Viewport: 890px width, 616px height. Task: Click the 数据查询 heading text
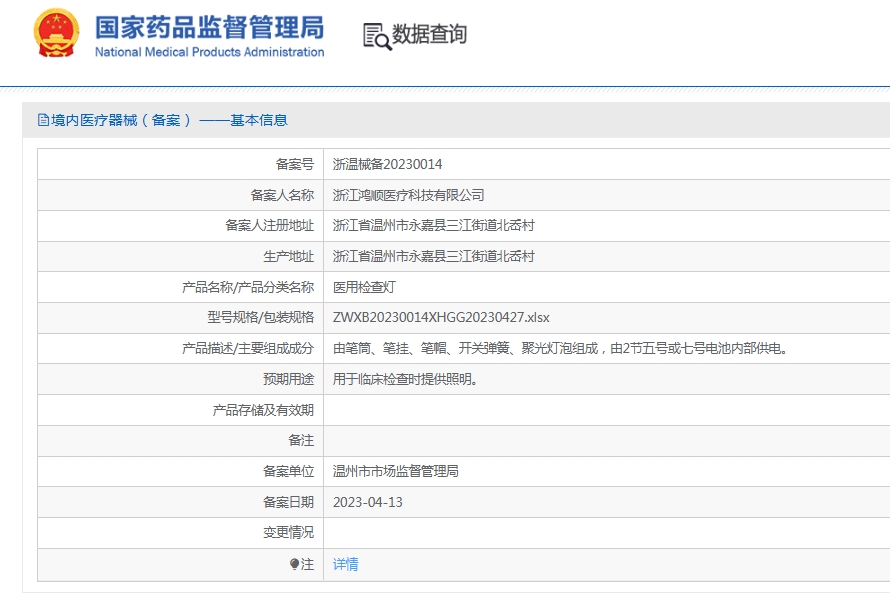(429, 35)
